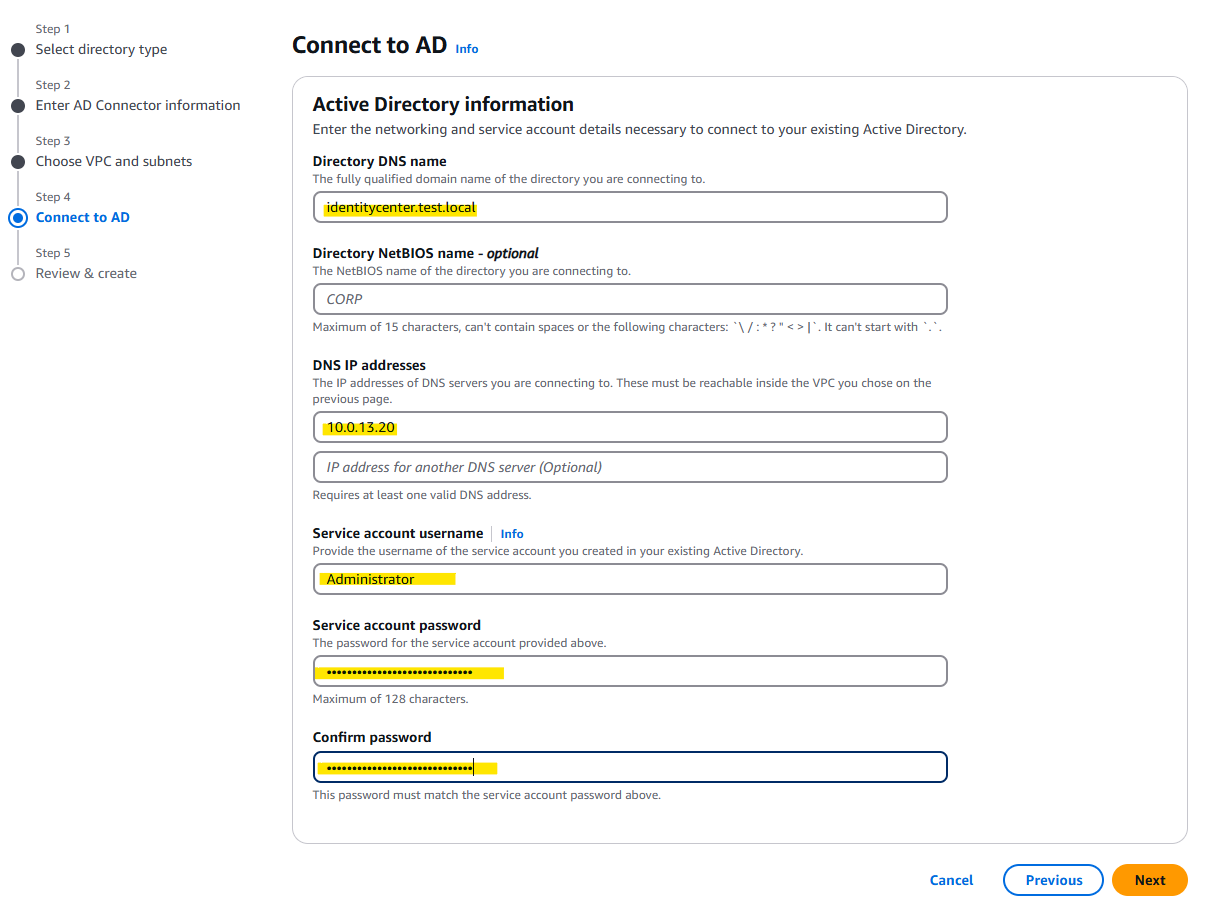
Task: Go to Select directory type step
Action: pyautogui.click(x=101, y=50)
